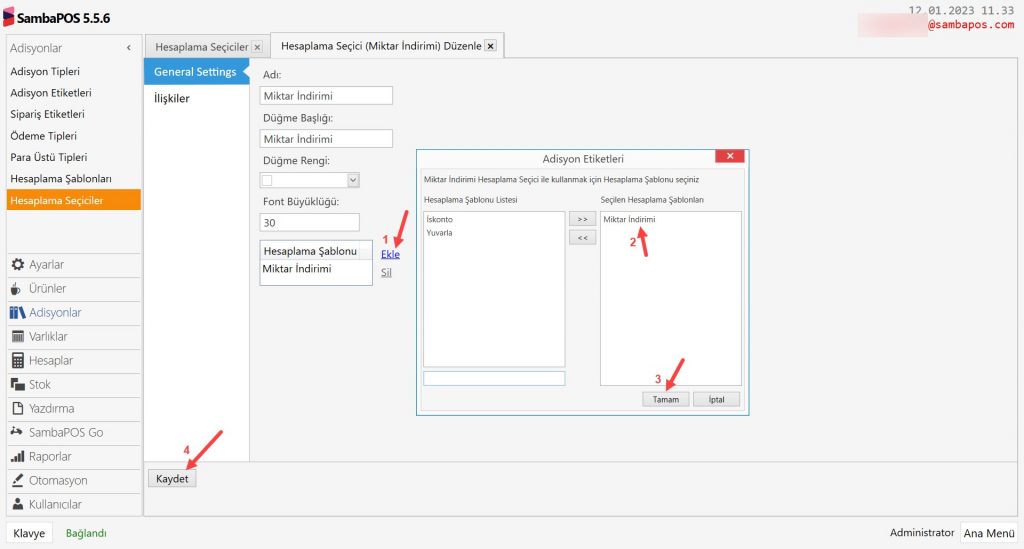Focus the Düğme Başlığı input field

[326, 138]
